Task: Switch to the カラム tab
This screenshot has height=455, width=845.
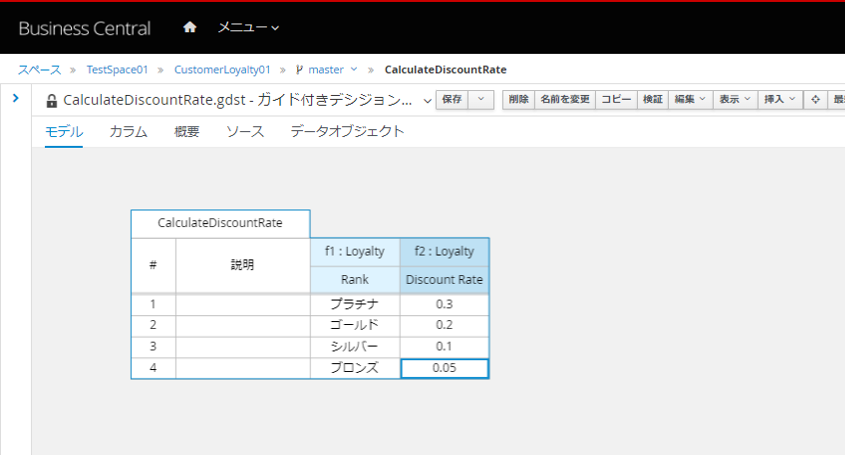Action: click(128, 132)
